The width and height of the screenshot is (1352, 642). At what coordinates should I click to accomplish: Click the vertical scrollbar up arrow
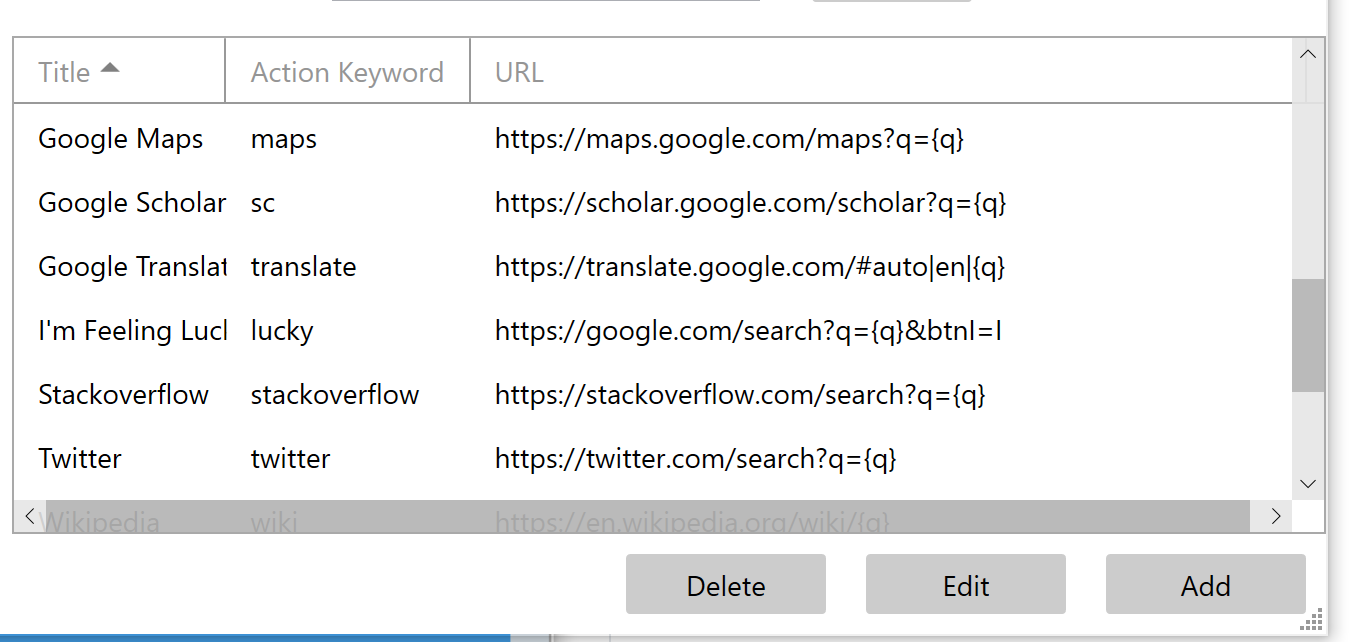point(1308,54)
